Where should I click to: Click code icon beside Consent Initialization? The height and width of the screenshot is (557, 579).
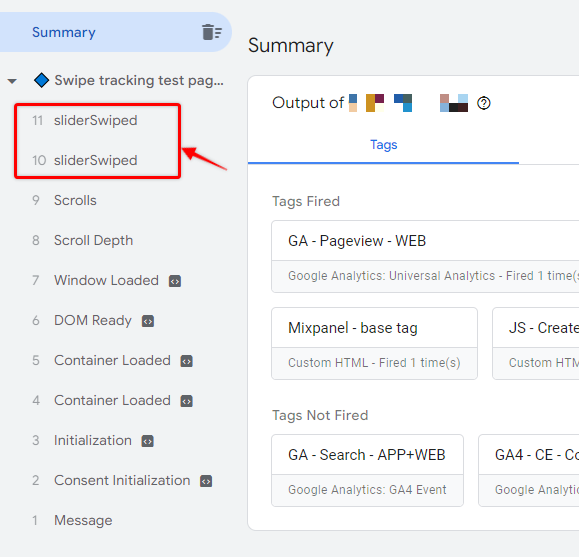(x=206, y=481)
